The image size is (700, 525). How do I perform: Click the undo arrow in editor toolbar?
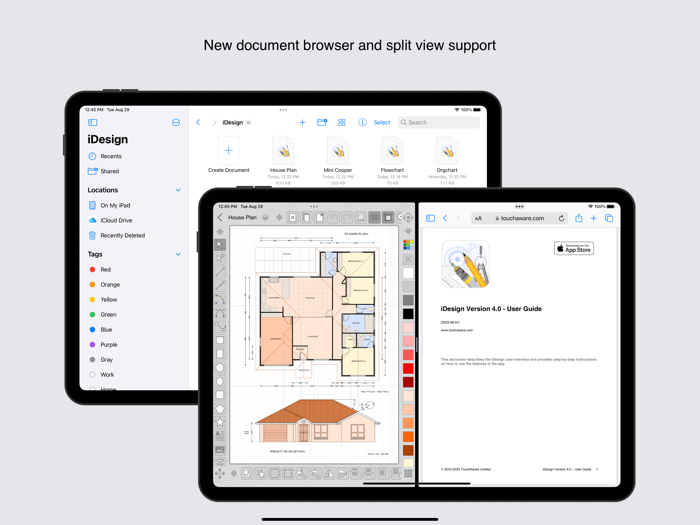point(333,217)
